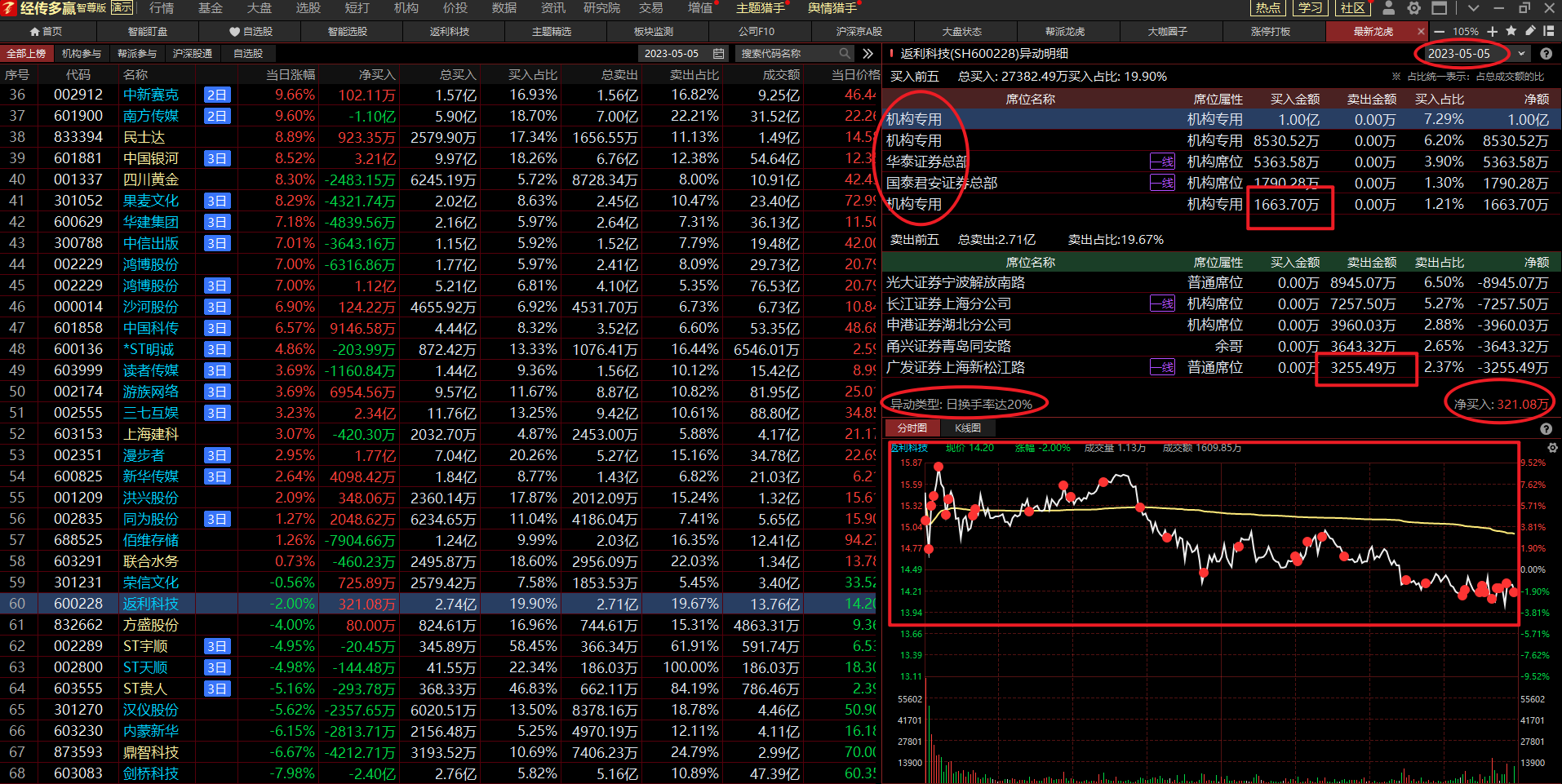
Task: Select stock row 返利科技 600228
Action: point(440,604)
